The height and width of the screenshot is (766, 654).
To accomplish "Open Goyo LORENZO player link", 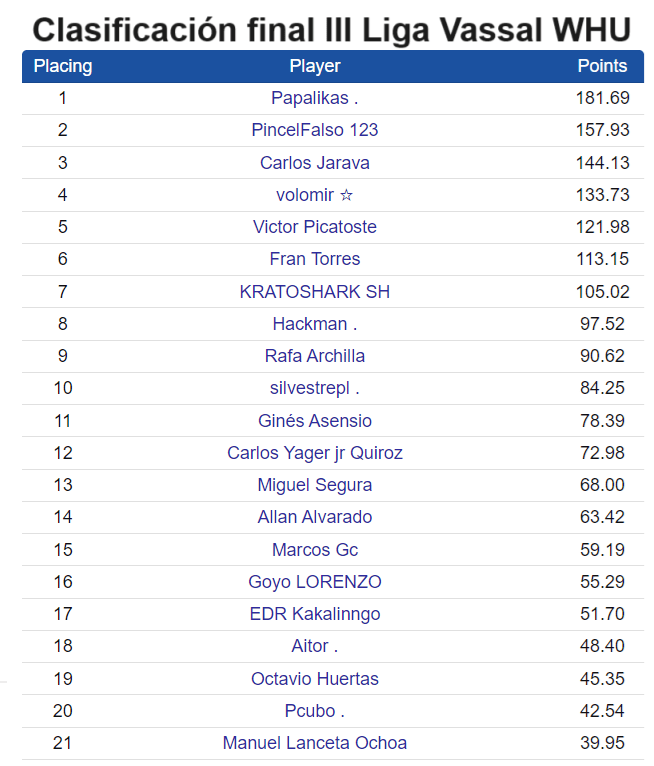I will click(x=315, y=582).
